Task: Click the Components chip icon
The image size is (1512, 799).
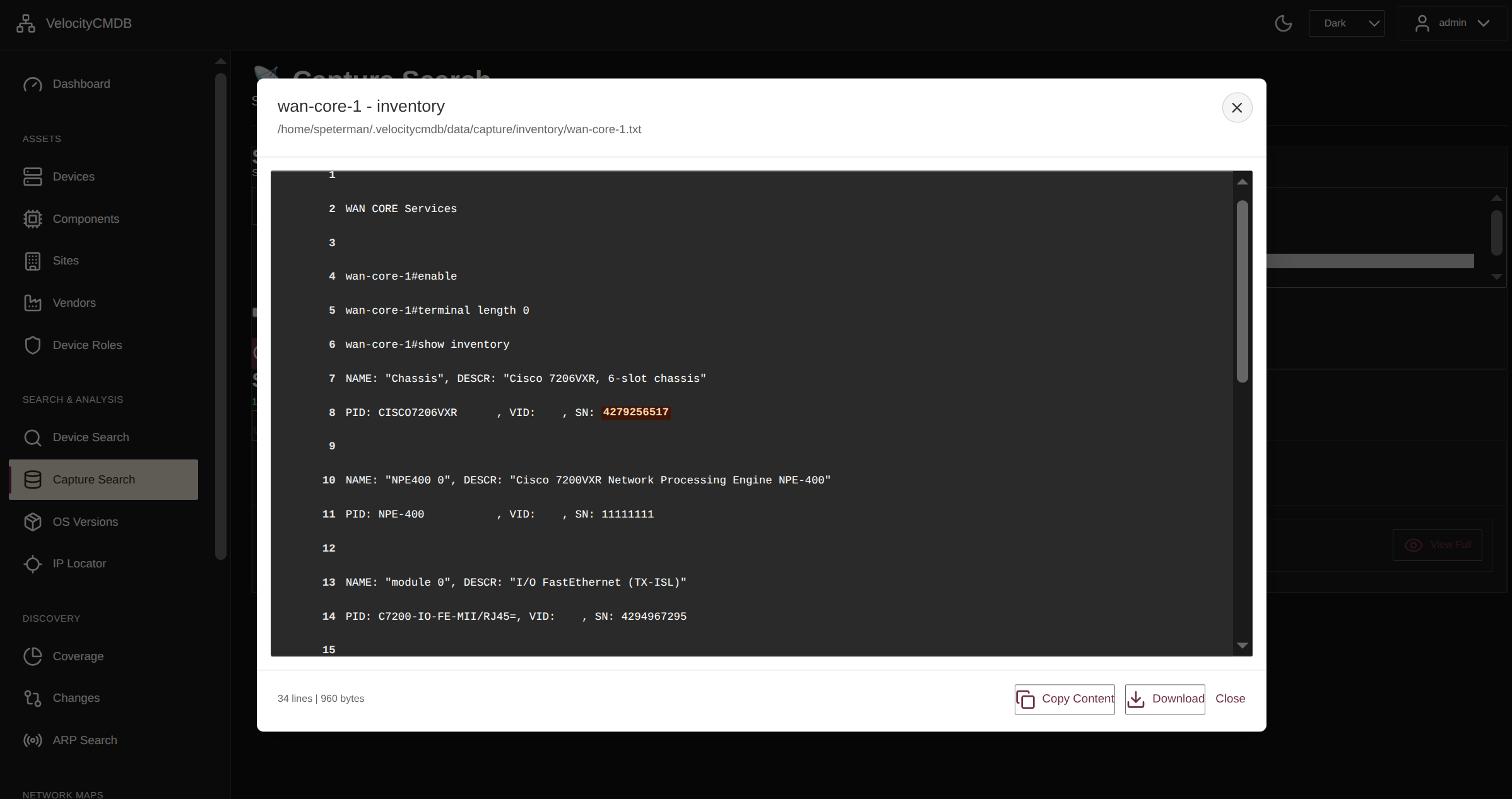Action: (33, 219)
